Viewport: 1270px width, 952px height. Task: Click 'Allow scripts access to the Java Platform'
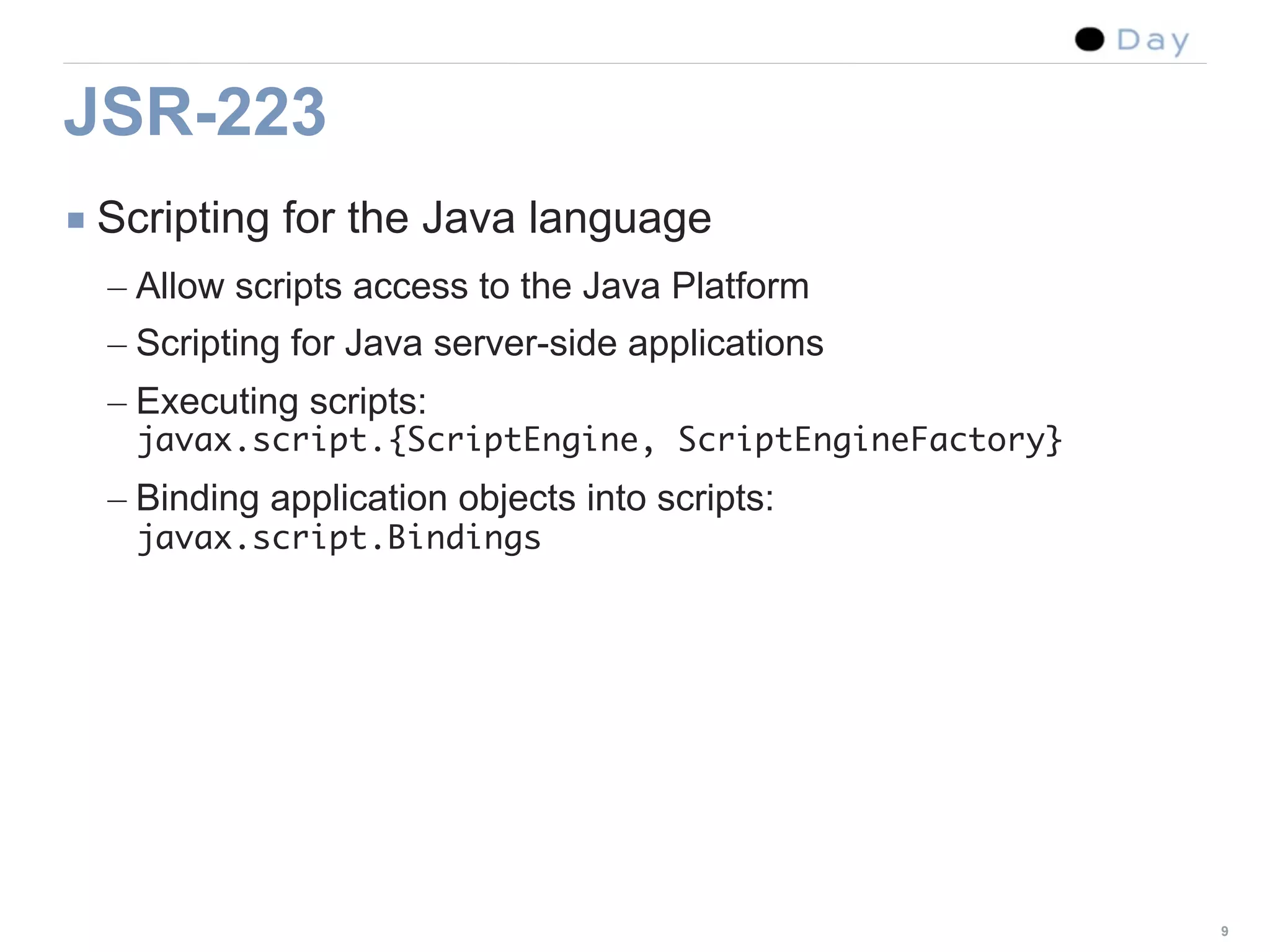[x=473, y=287]
